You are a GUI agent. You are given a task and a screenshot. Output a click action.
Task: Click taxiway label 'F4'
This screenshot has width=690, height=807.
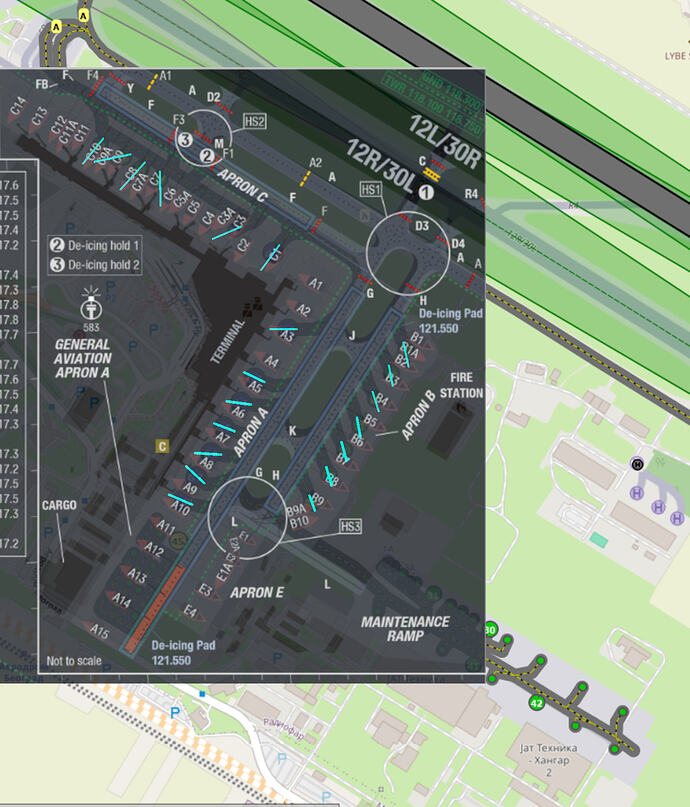(x=93, y=76)
